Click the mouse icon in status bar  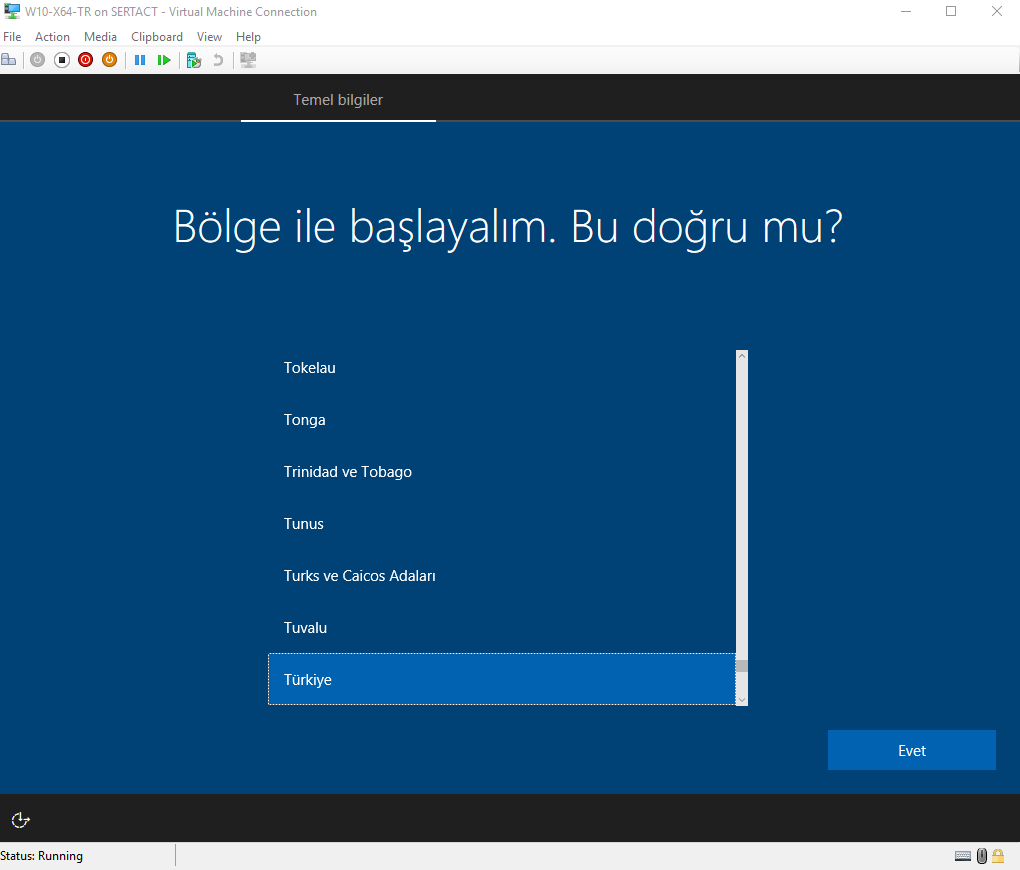(x=982, y=856)
